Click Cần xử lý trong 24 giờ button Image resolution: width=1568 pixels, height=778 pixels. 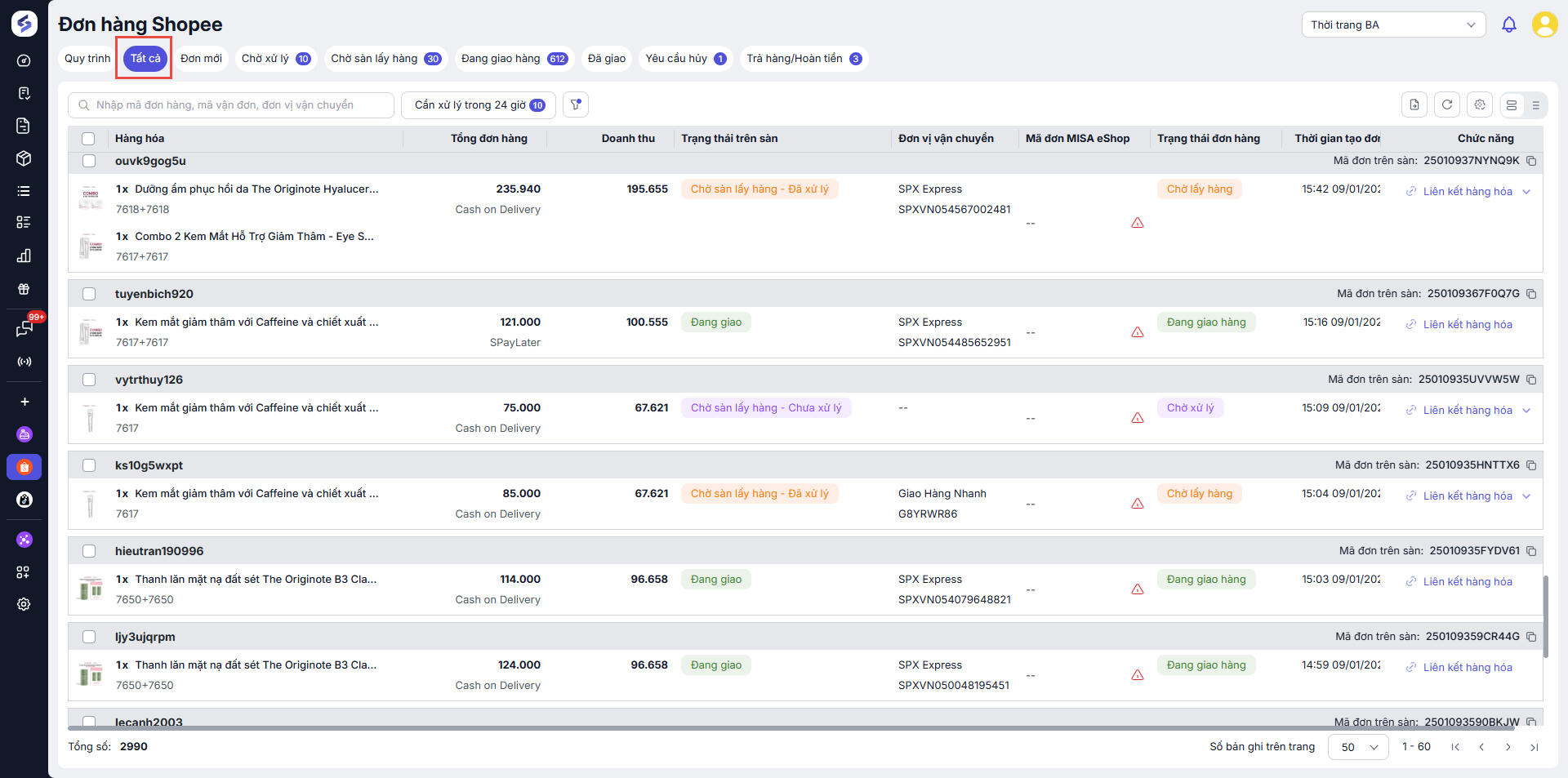(x=479, y=105)
